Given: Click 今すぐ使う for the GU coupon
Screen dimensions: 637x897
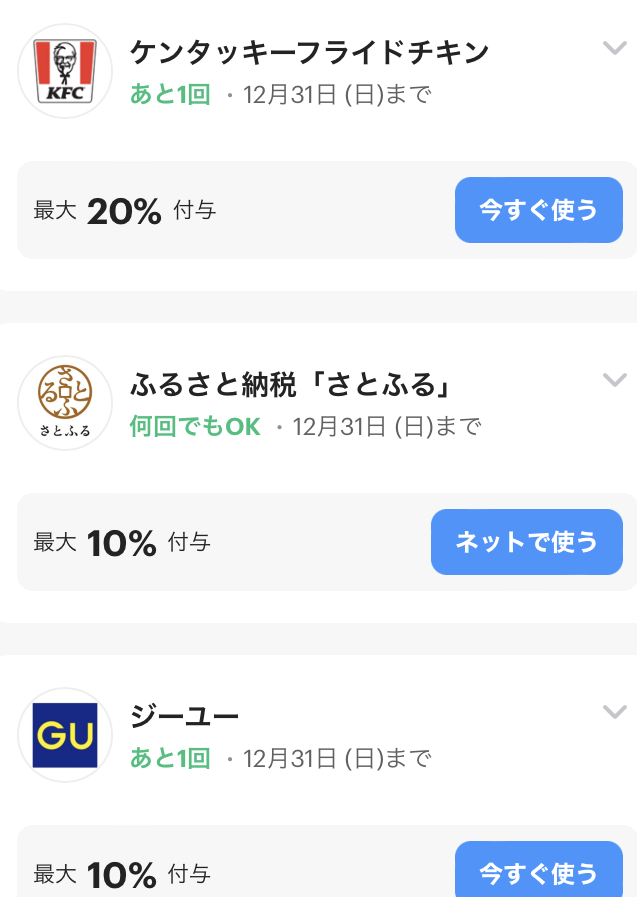Looking at the screenshot, I should pyautogui.click(x=539, y=870).
